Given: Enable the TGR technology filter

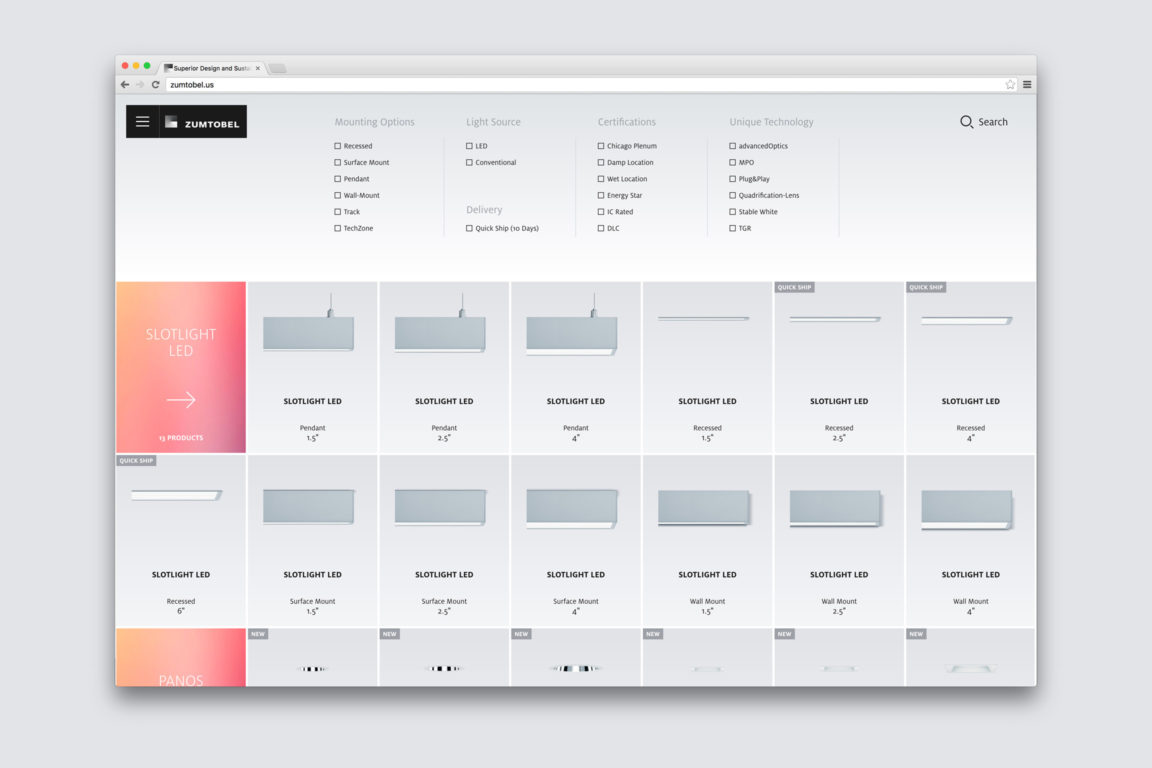Looking at the screenshot, I should pyautogui.click(x=732, y=229).
